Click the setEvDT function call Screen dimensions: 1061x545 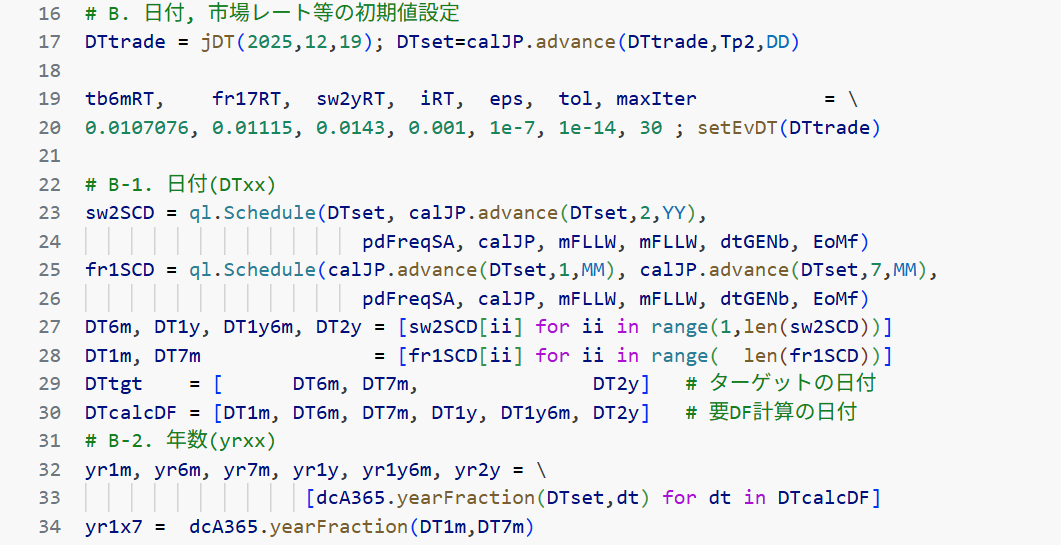click(737, 127)
